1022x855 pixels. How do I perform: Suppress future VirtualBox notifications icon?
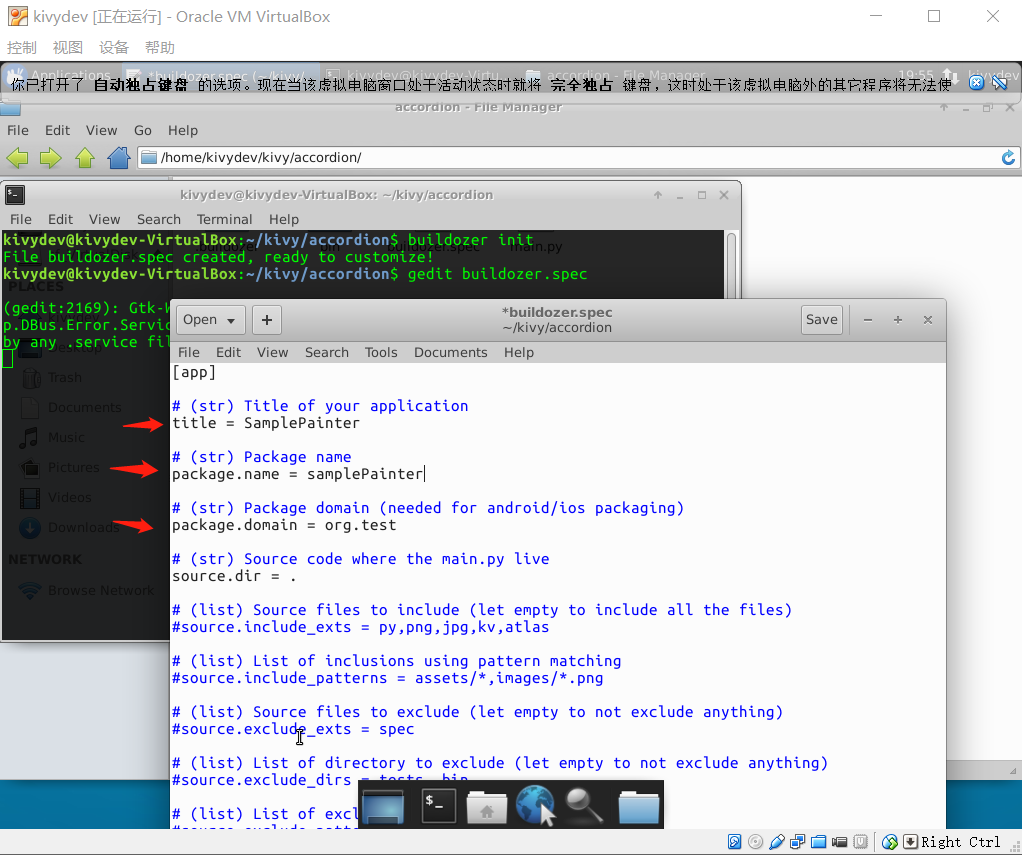click(x=1000, y=83)
